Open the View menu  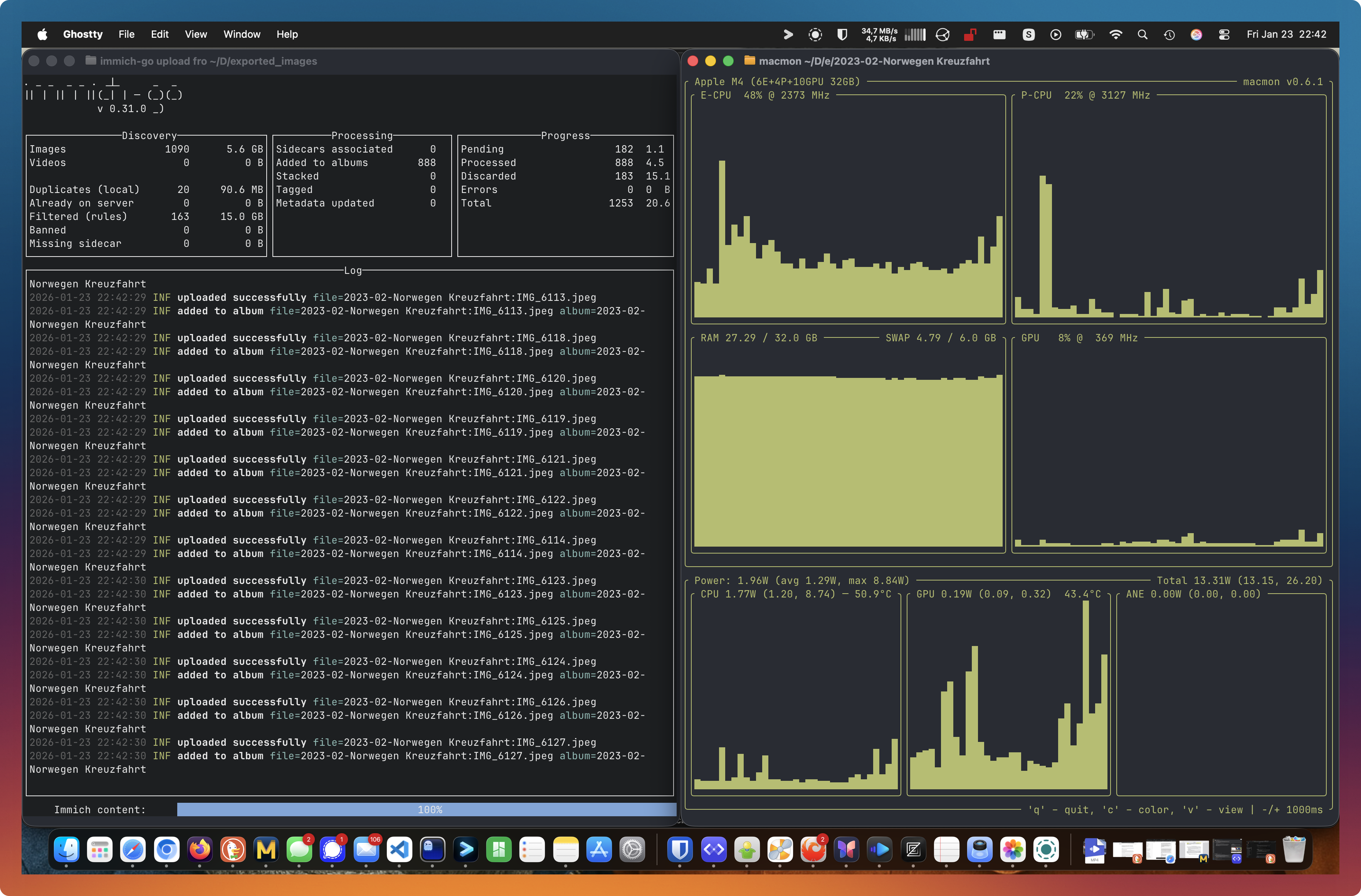coord(196,34)
